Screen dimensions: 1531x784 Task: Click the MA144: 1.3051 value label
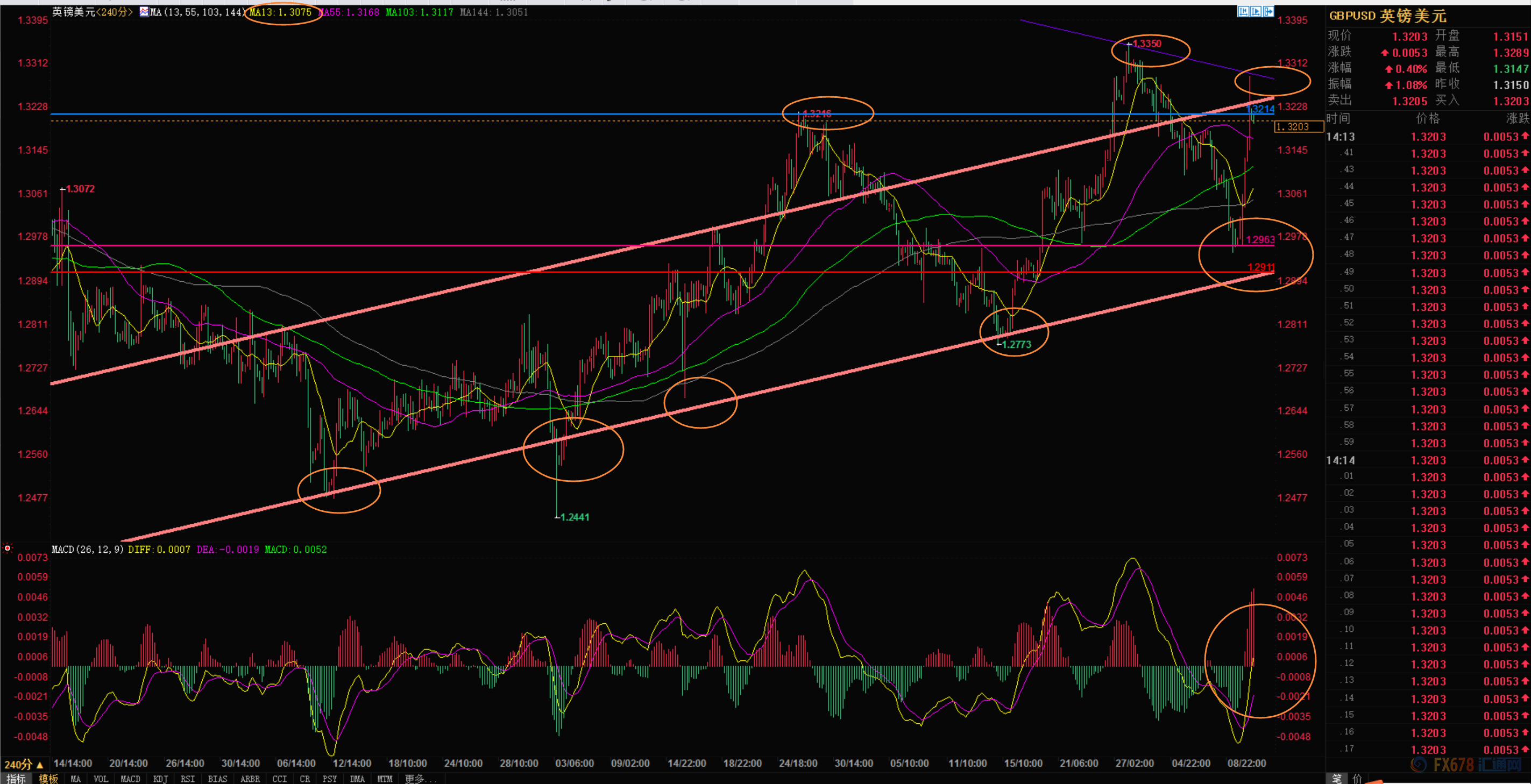pos(494,12)
